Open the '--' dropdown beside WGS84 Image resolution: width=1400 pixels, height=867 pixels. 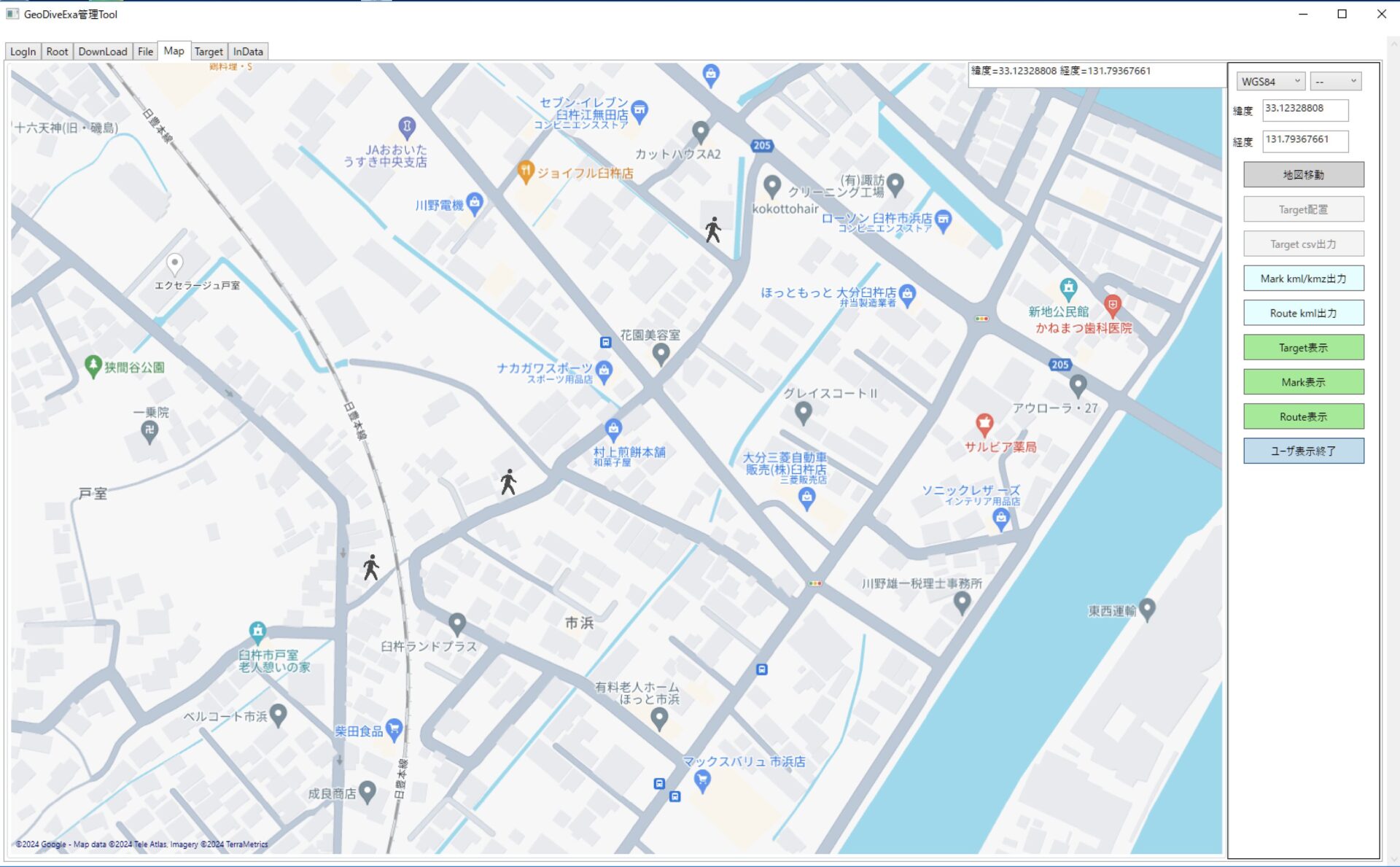click(1336, 82)
